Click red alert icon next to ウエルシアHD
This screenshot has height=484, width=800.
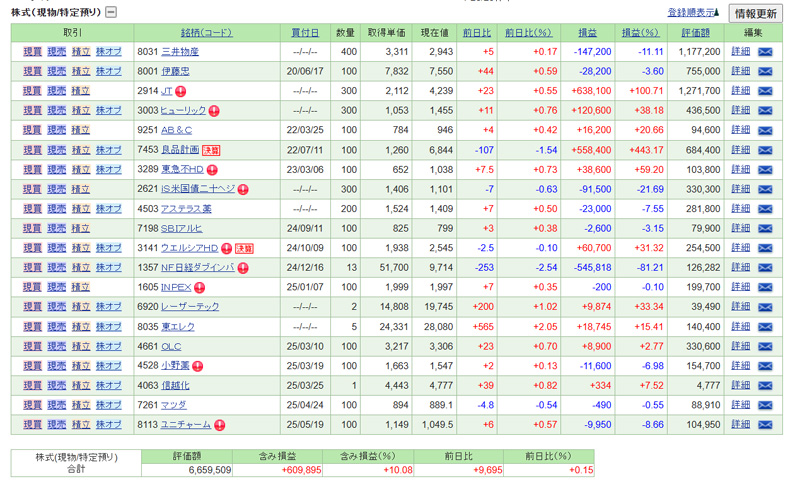click(x=226, y=249)
